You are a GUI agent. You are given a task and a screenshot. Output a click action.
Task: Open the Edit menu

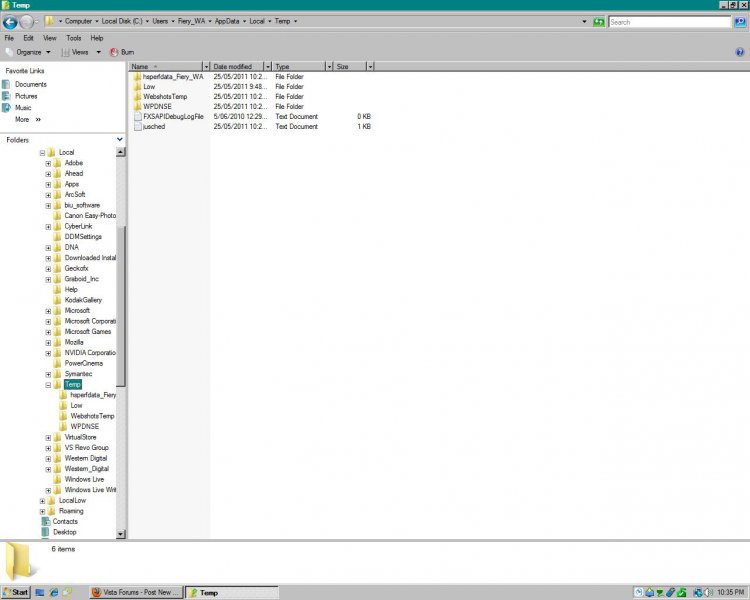point(28,38)
